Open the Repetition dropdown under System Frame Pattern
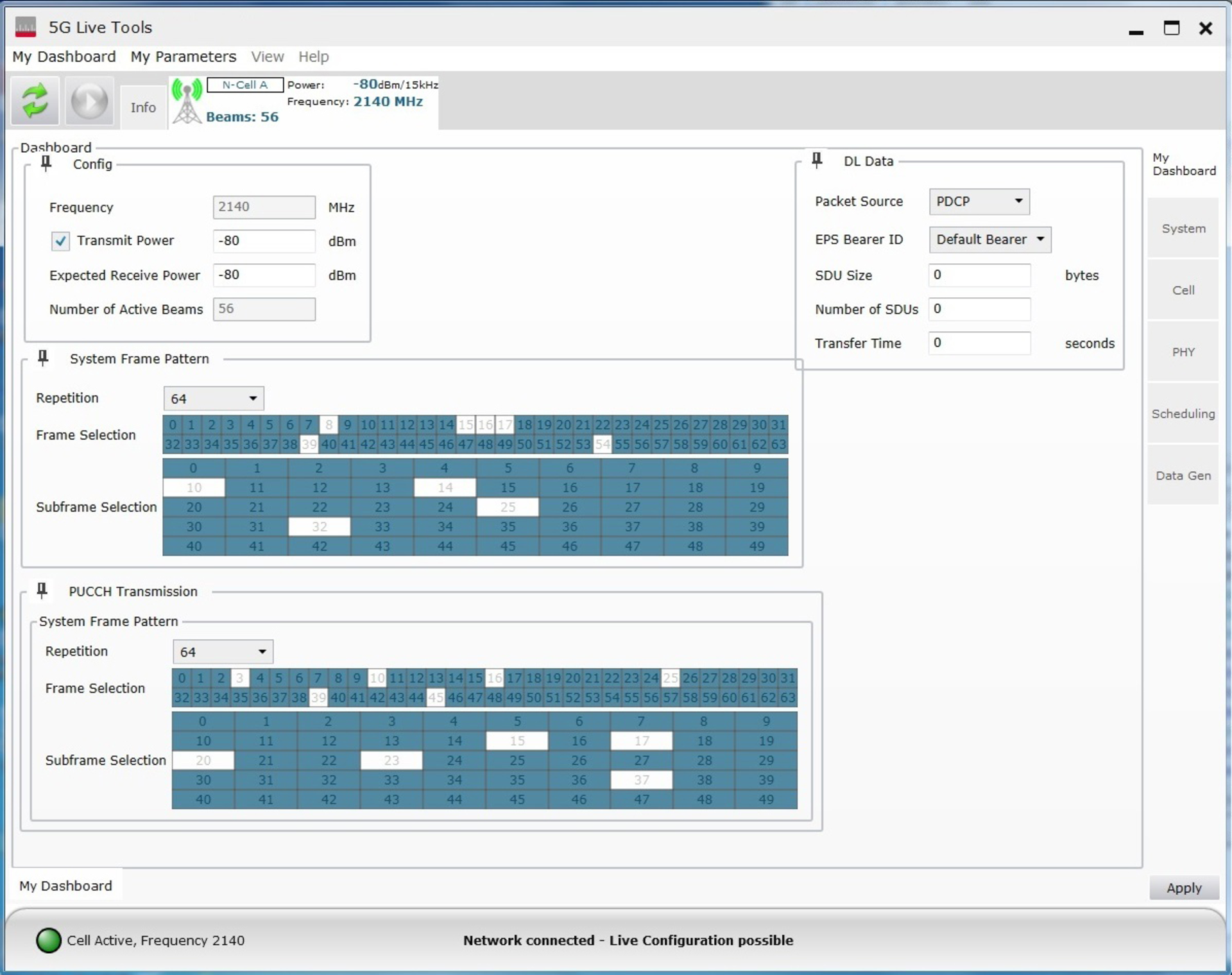 click(x=213, y=398)
